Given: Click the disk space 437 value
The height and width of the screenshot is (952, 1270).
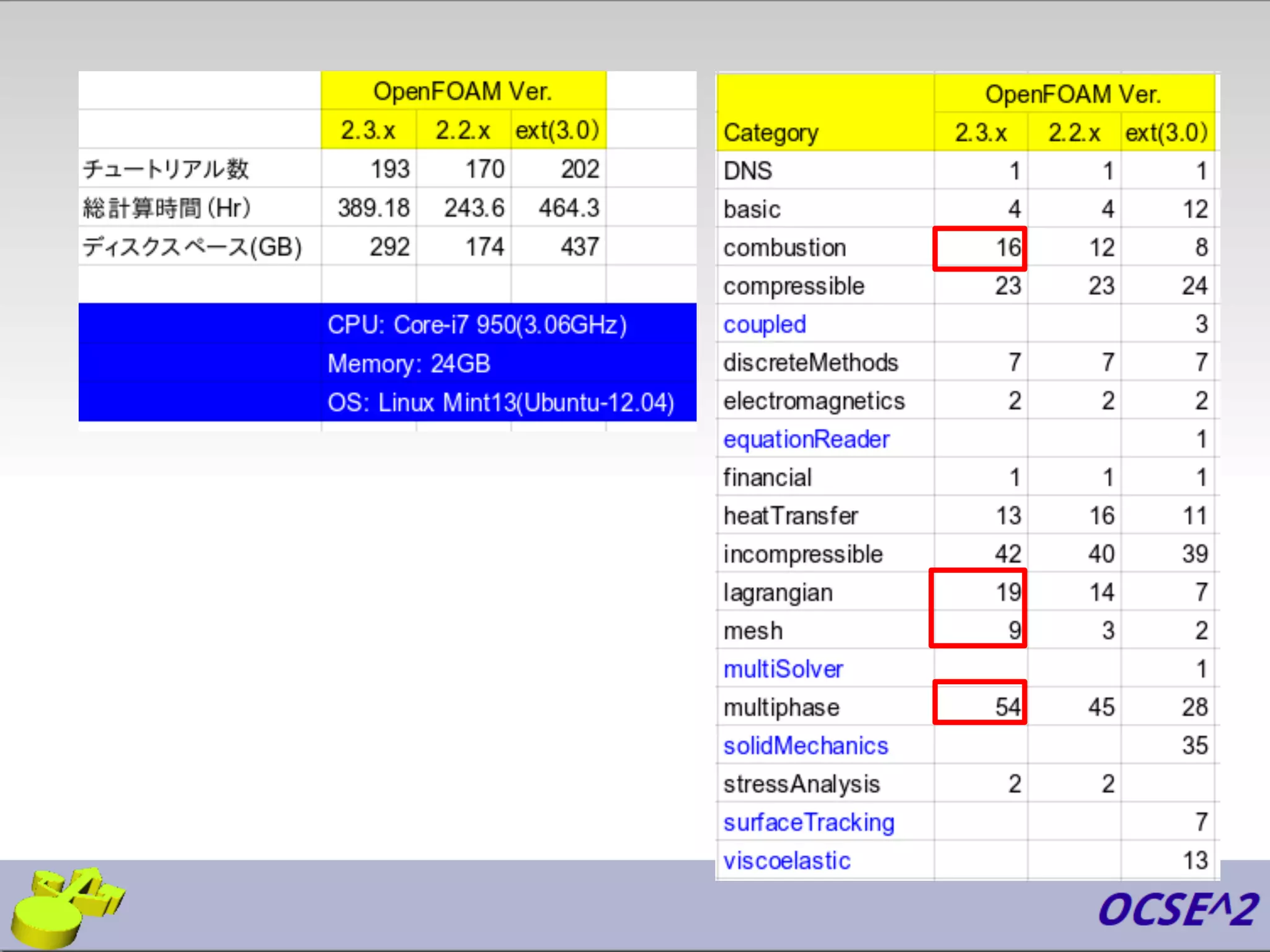Looking at the screenshot, I should tap(579, 247).
